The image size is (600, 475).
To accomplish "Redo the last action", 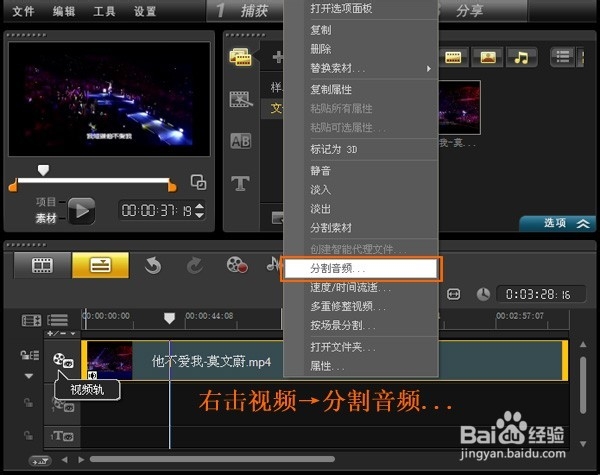I will [x=195, y=265].
